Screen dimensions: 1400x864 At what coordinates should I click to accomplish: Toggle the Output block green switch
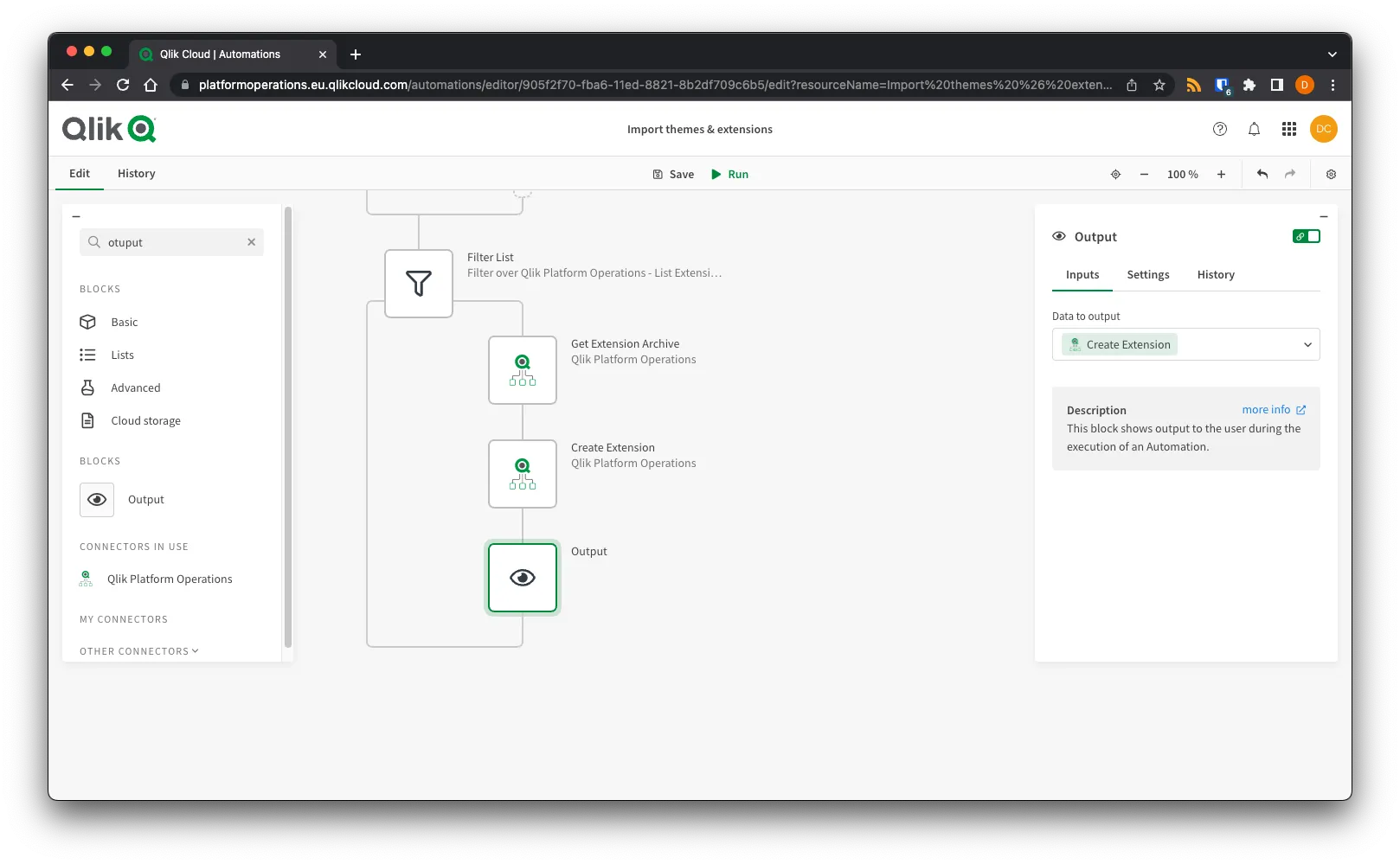point(1307,236)
